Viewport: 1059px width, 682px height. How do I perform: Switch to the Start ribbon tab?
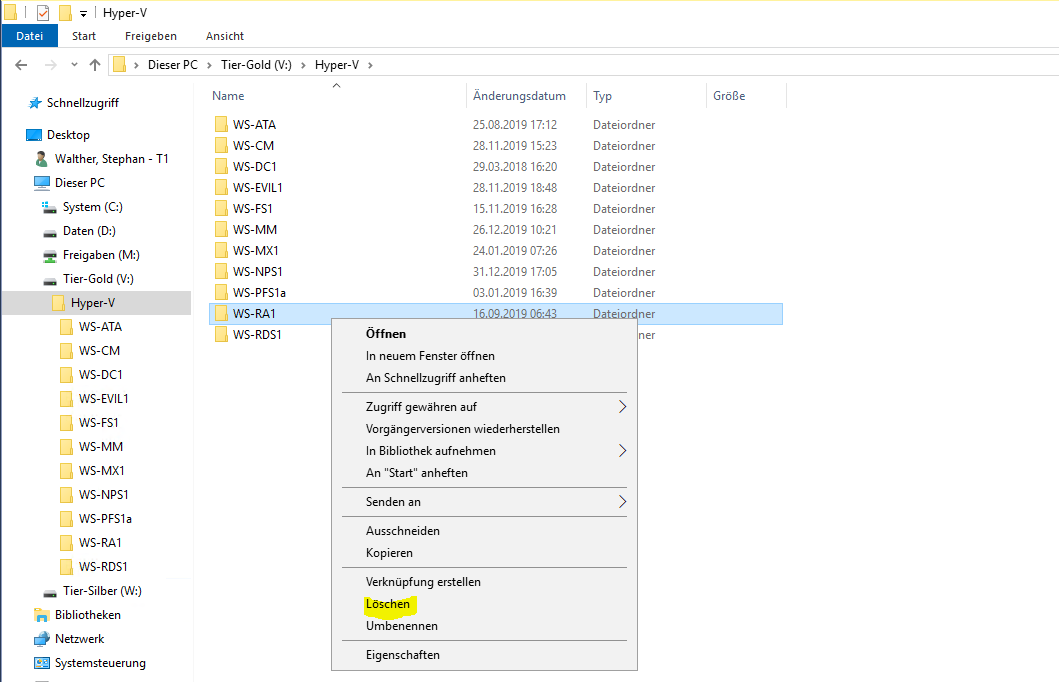[x=84, y=36]
